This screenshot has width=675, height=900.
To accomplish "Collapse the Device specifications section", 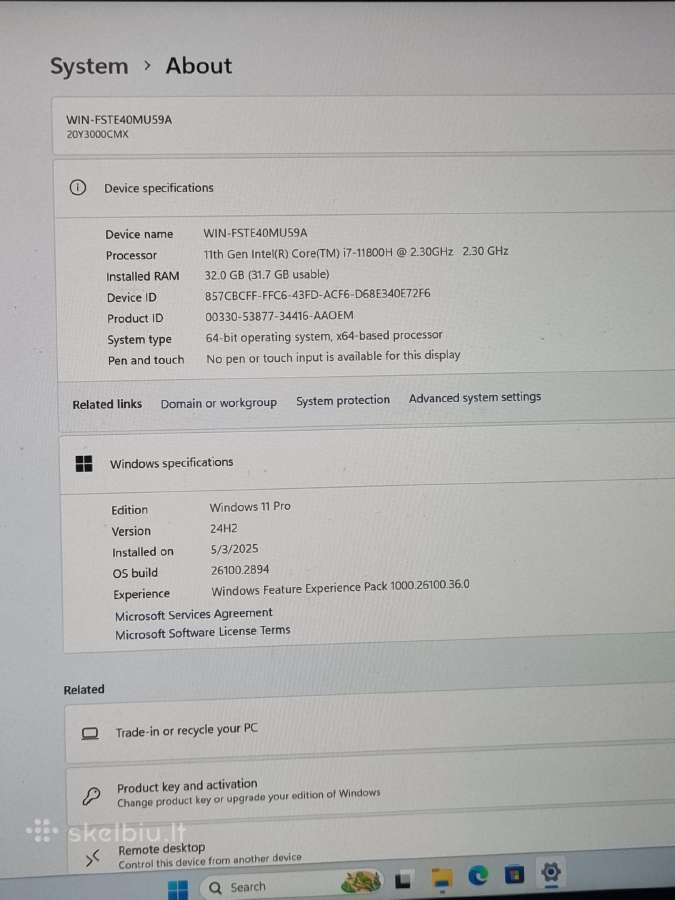I will (x=364, y=187).
